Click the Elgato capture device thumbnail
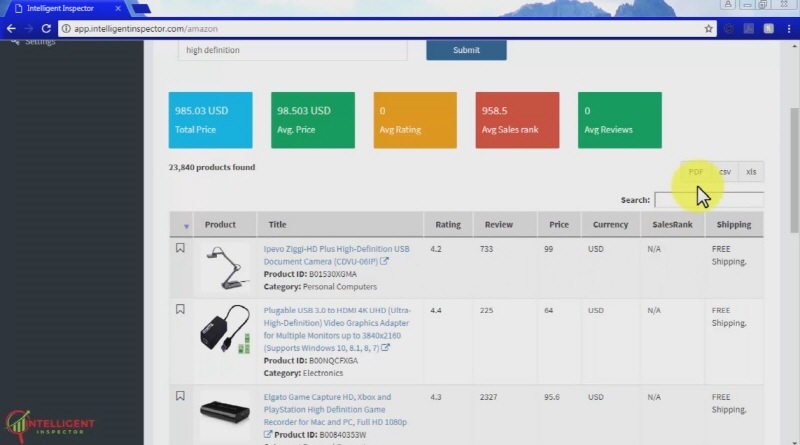 (225, 412)
